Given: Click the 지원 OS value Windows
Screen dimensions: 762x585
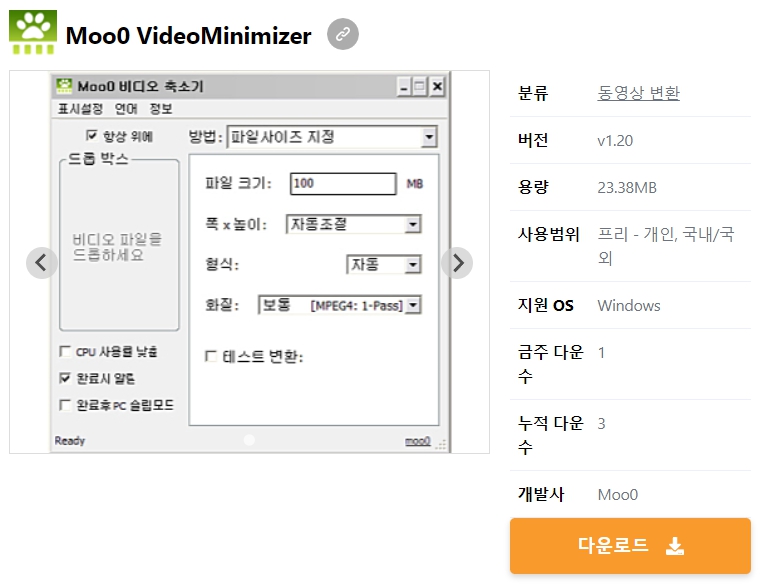Looking at the screenshot, I should tap(629, 306).
